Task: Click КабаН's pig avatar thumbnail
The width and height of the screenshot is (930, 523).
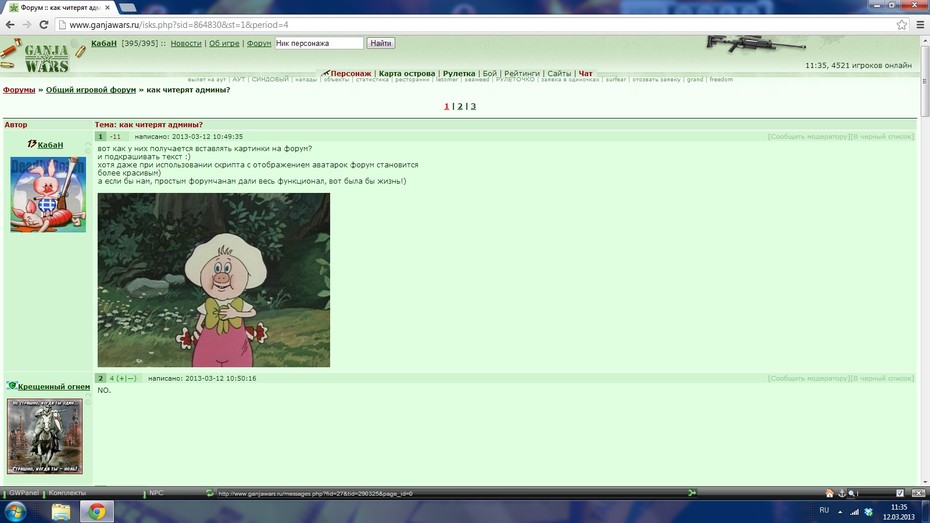Action: point(48,194)
